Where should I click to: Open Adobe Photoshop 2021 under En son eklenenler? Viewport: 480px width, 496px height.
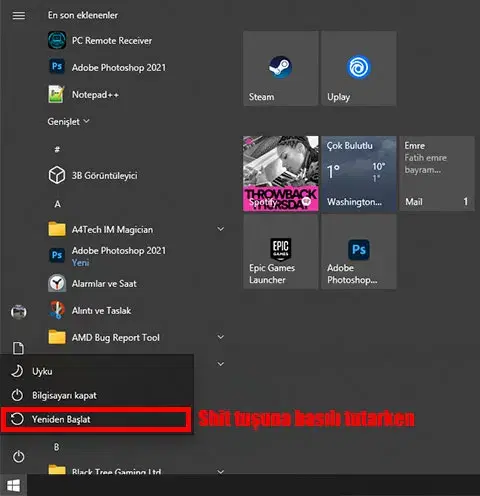(107, 67)
